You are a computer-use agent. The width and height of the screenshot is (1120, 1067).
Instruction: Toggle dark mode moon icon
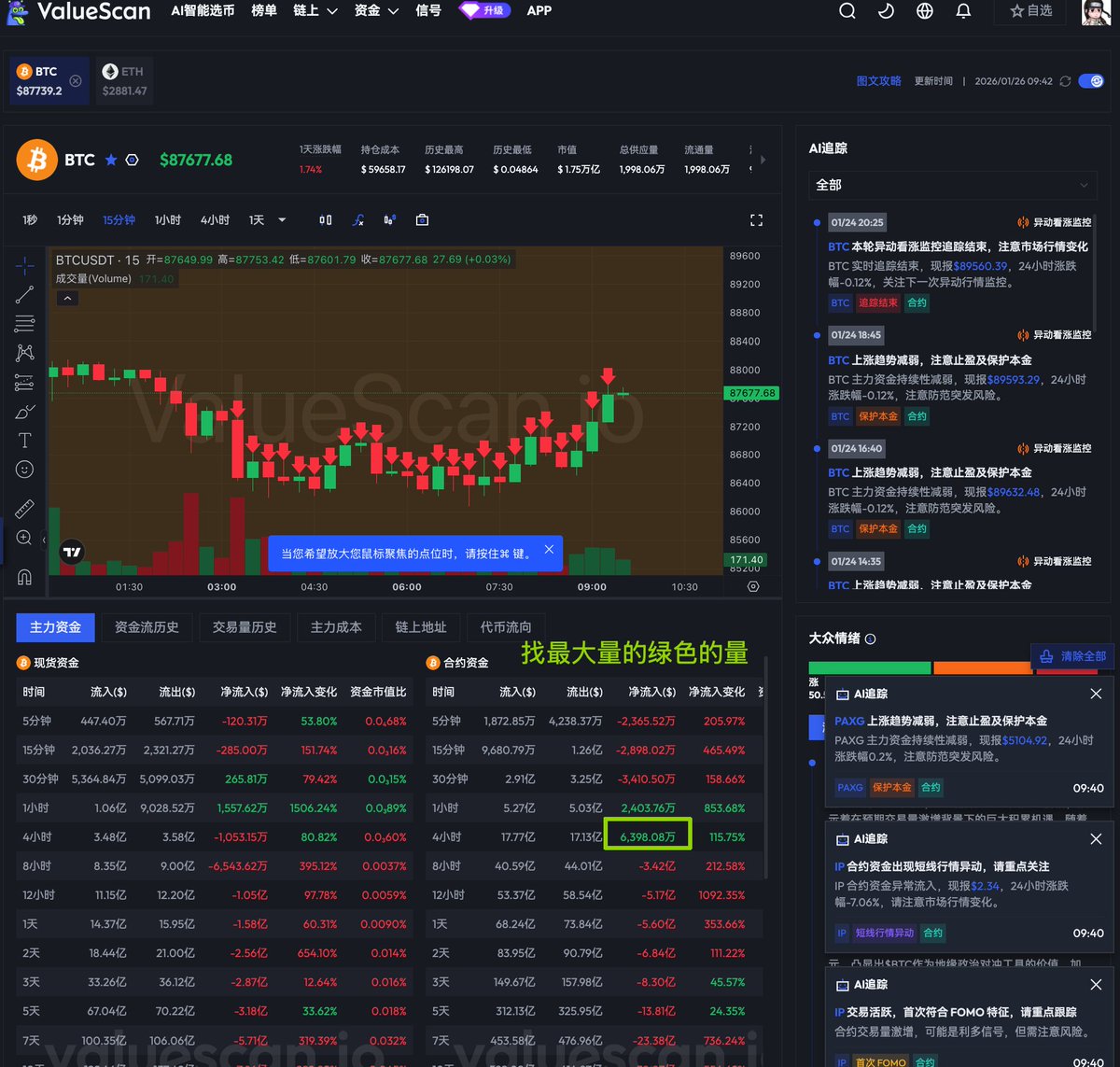tap(887, 11)
